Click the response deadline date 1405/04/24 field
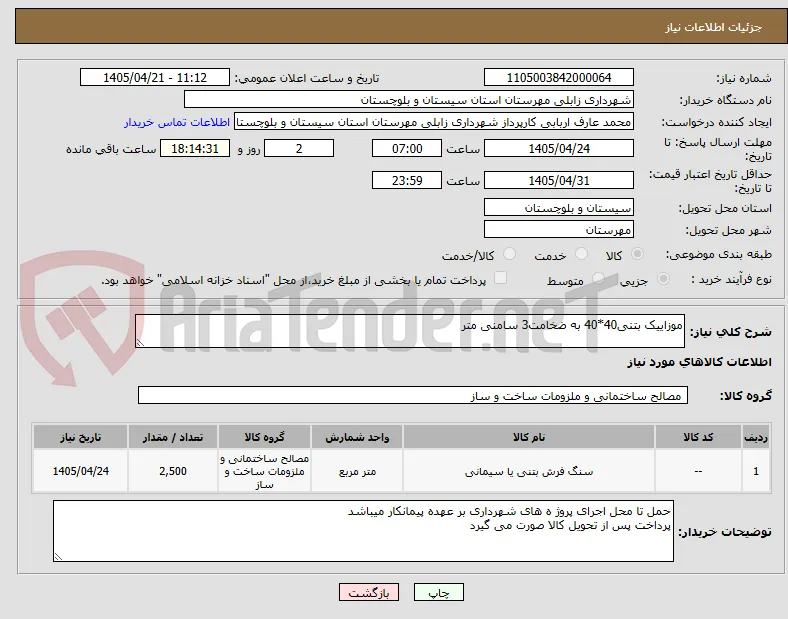Viewport: 788px width, 619px height. [x=558, y=148]
